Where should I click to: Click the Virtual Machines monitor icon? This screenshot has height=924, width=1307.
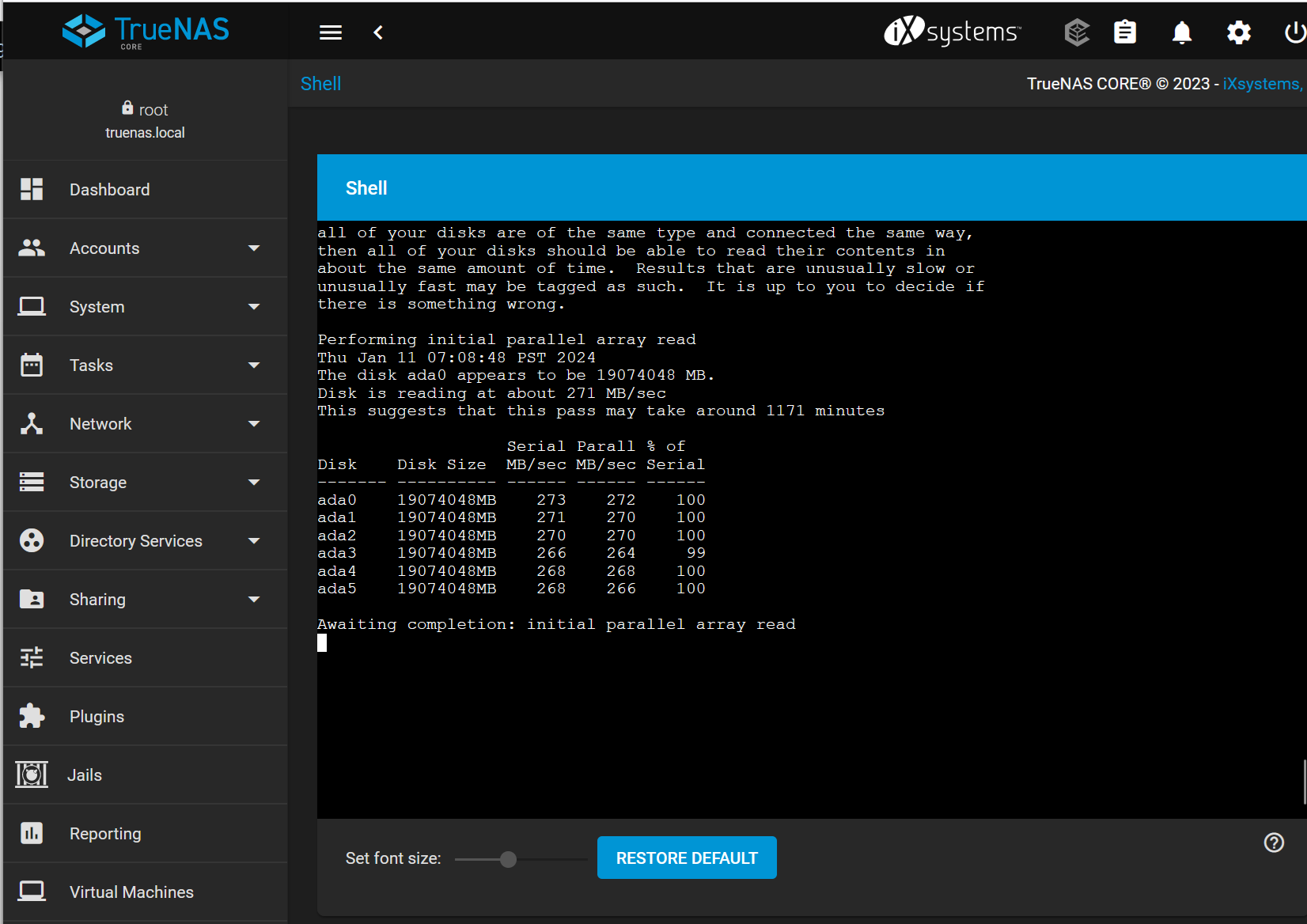[x=32, y=892]
